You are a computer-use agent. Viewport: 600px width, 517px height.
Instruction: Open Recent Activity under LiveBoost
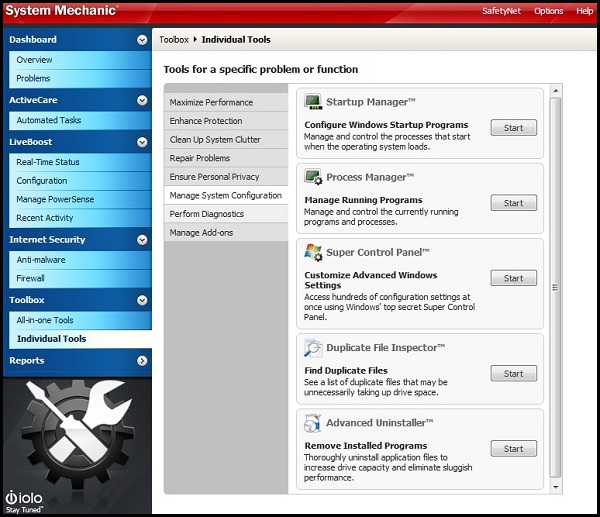(x=80, y=218)
